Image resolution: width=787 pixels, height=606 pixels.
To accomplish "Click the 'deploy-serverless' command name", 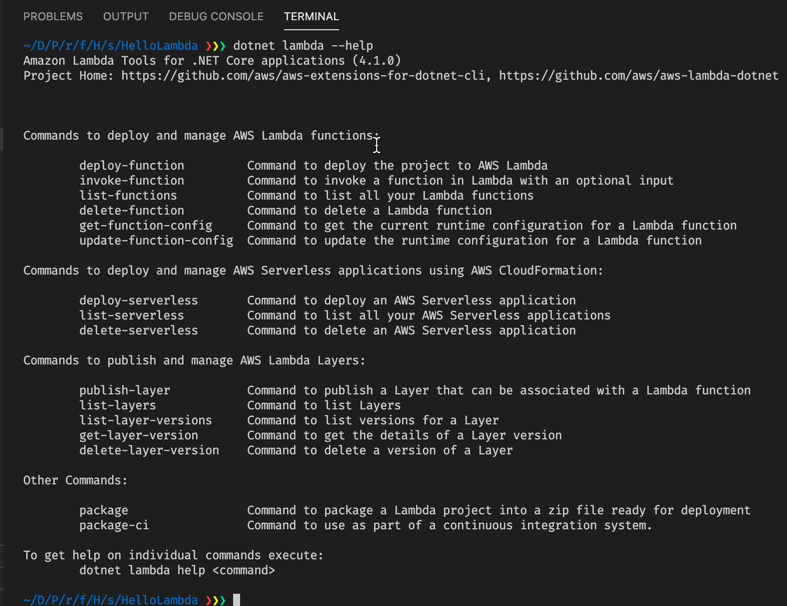I will tap(139, 301).
